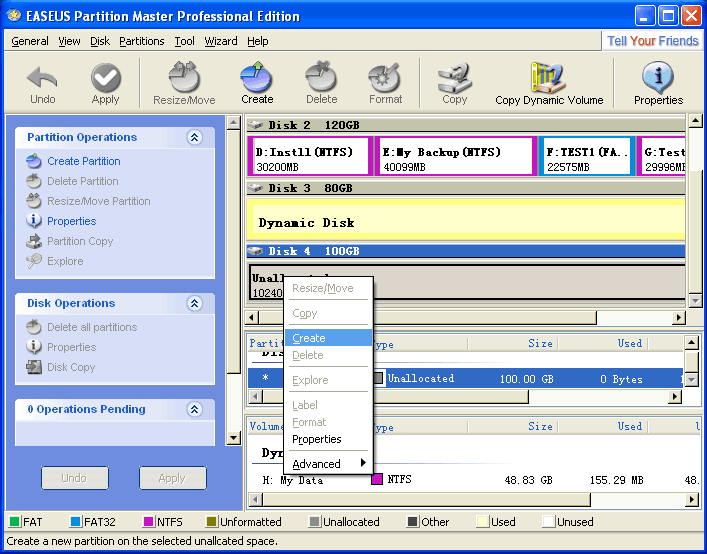The image size is (707, 554).
Task: Collapse the Partition Operations panel
Action: (194, 137)
